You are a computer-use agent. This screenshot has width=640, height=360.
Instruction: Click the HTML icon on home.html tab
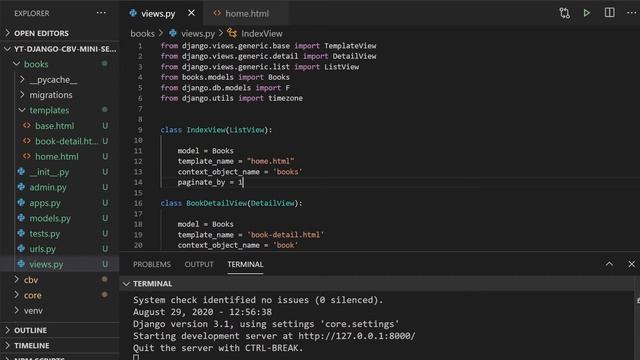(x=217, y=13)
